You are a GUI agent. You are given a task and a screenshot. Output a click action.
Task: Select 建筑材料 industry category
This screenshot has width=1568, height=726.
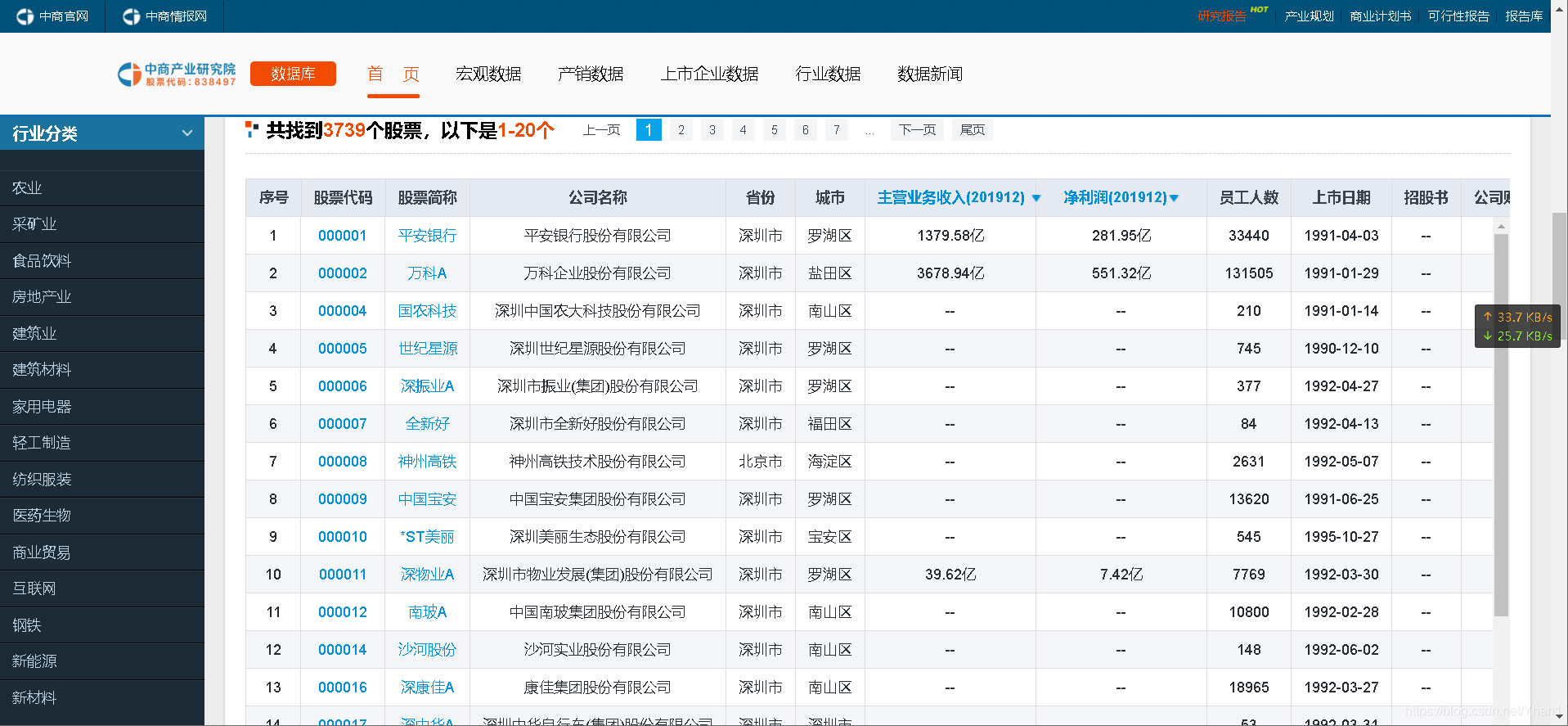click(102, 370)
